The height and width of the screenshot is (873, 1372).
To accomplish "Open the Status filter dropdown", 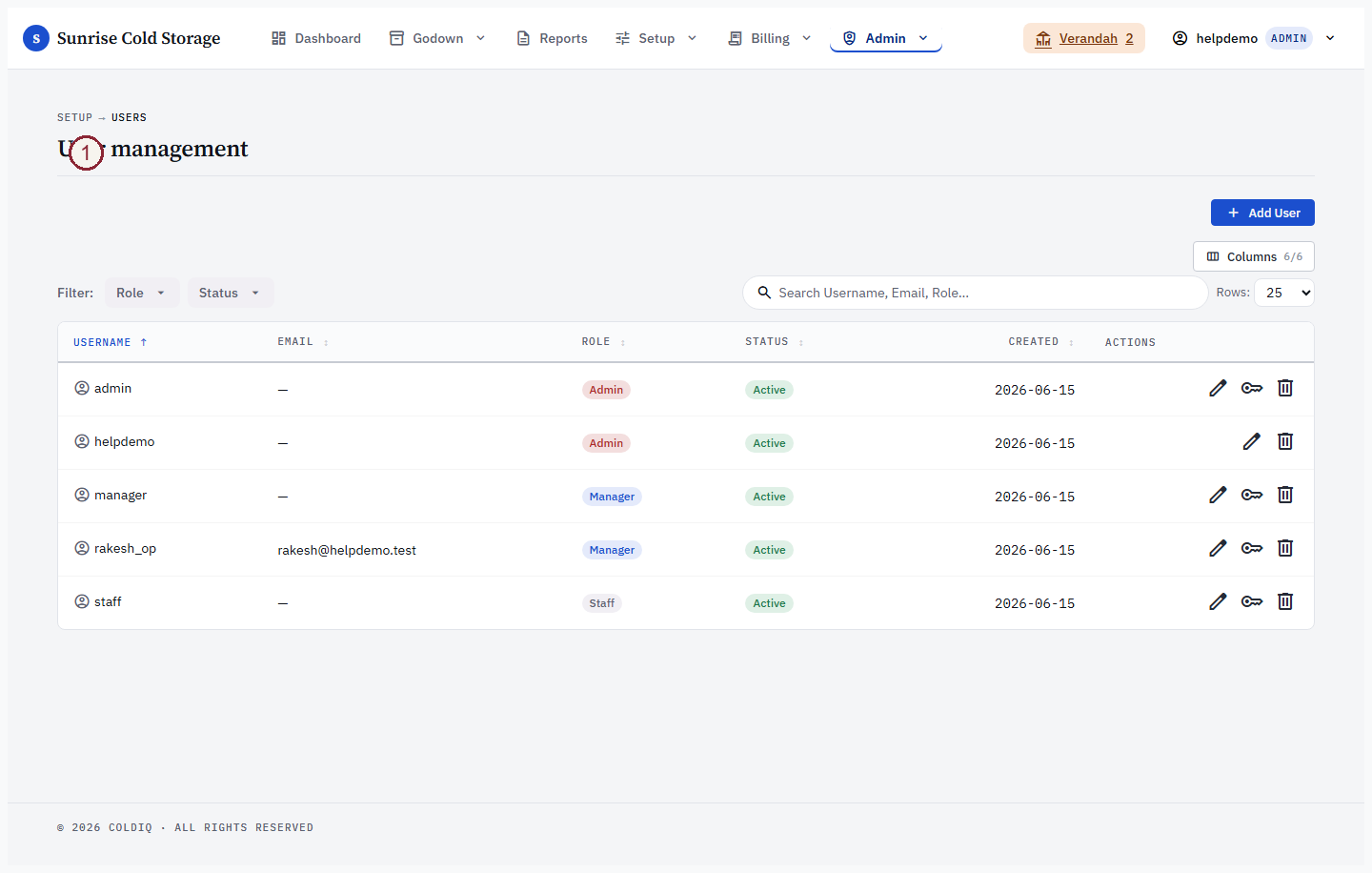I will (x=230, y=293).
